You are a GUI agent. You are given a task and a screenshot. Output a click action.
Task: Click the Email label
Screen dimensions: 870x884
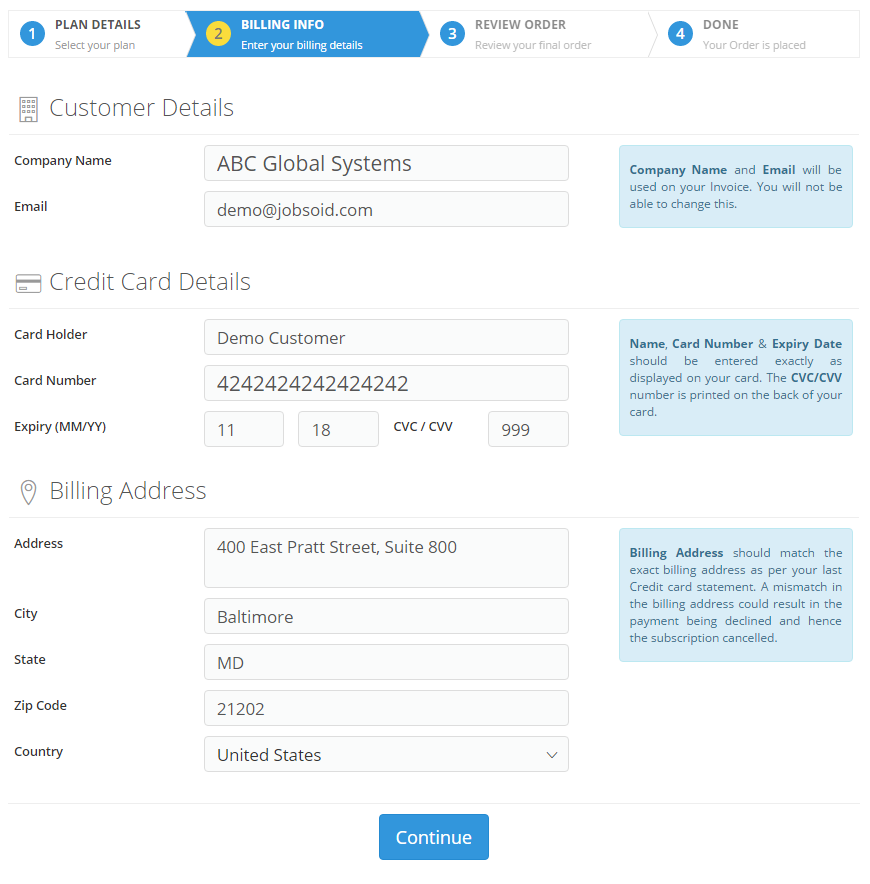[30, 207]
